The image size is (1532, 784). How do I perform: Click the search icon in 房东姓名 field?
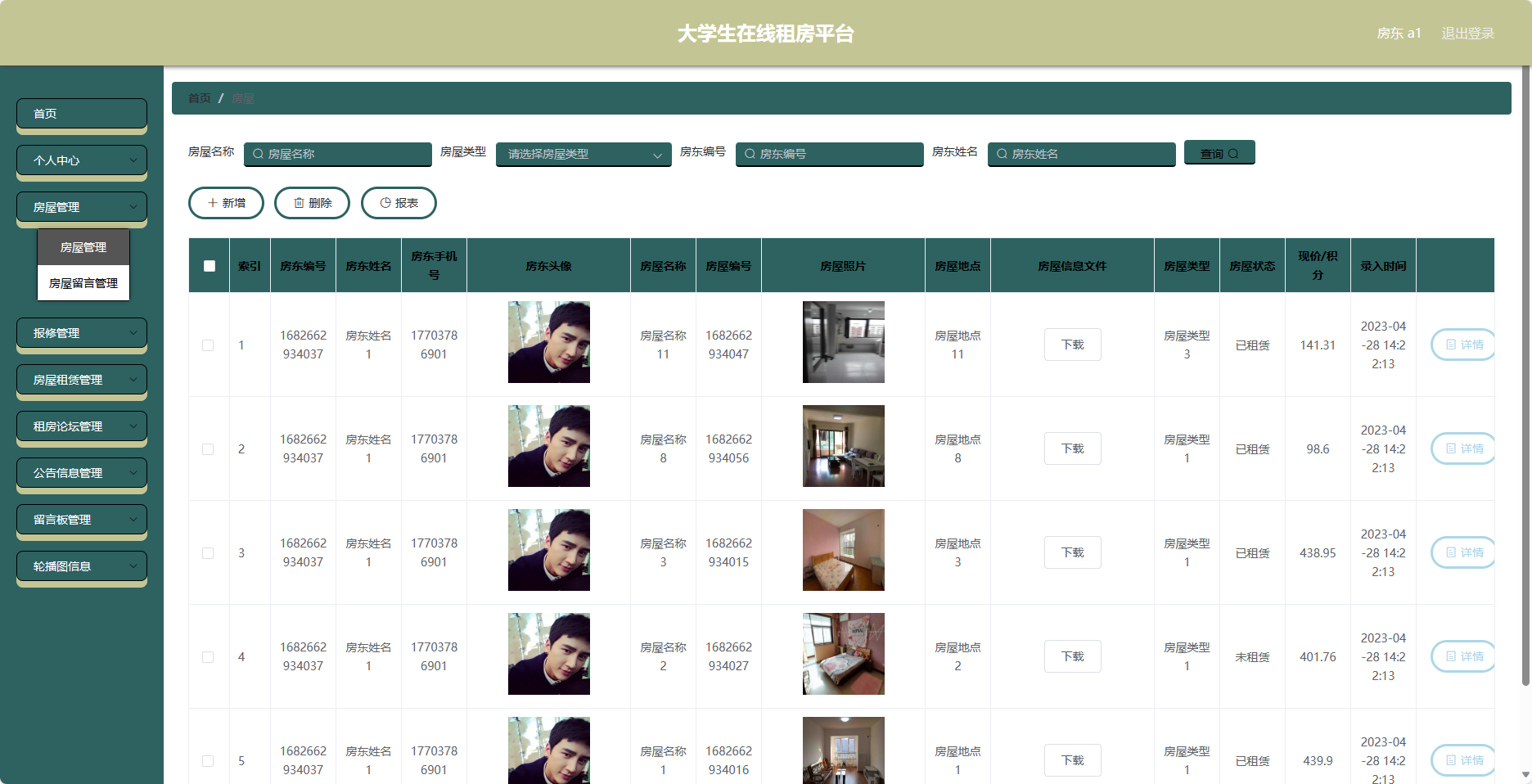point(1002,154)
